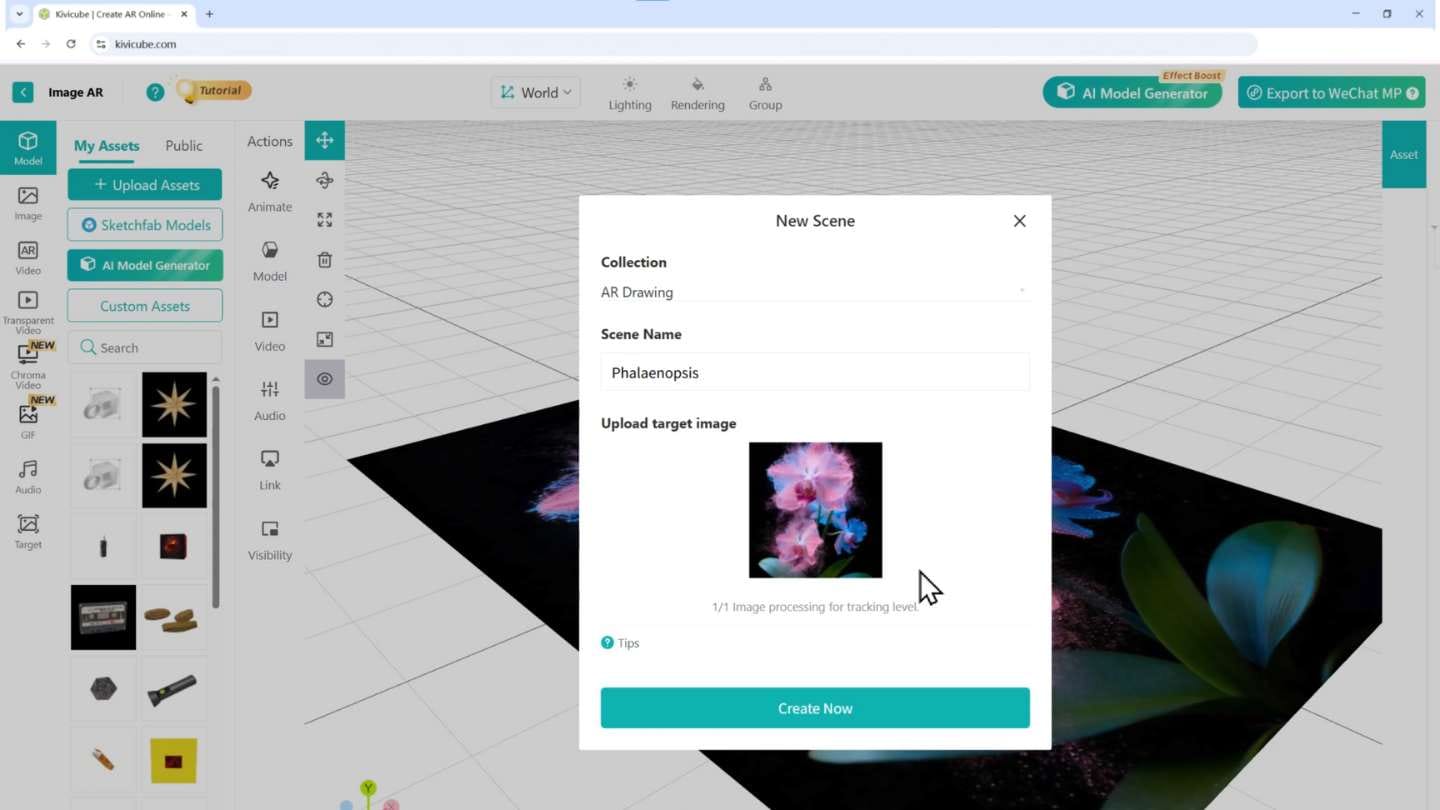Screen dimensions: 1440x810
Task: Open the Animate action panel
Action: coord(270,191)
